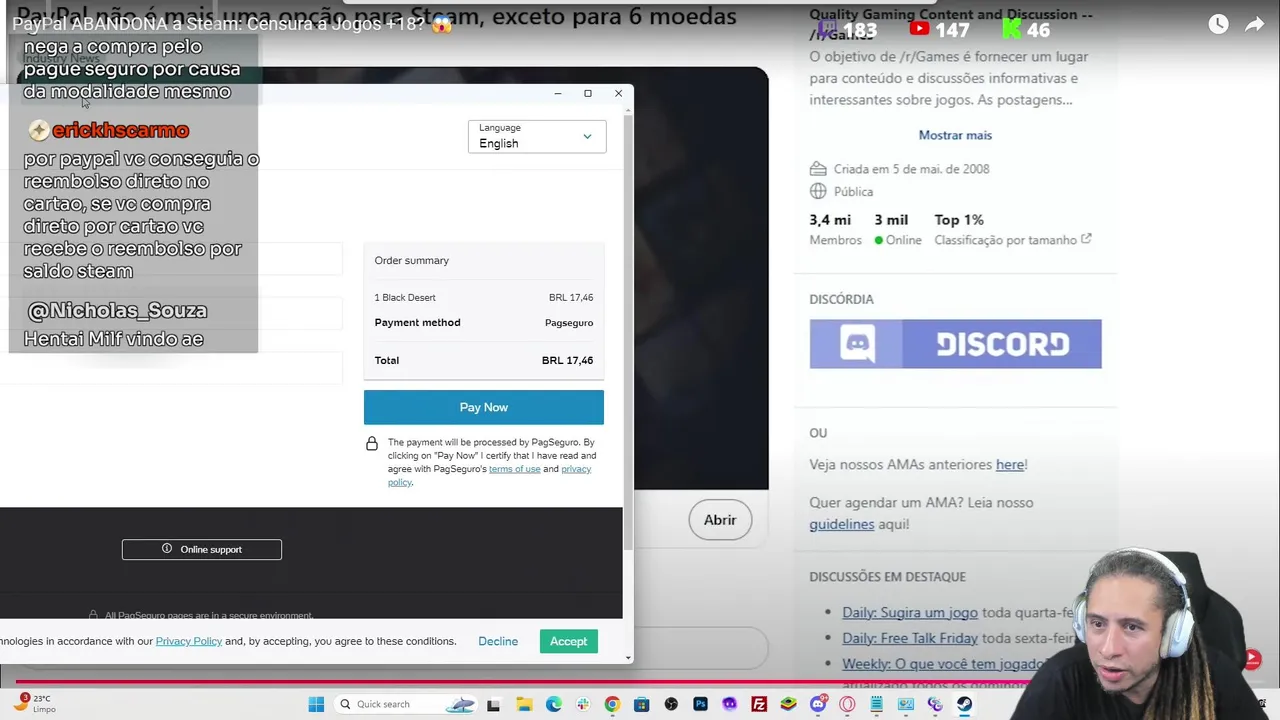
Task: Click the external link icon after Classificação por tamanho
Action: (1086, 239)
